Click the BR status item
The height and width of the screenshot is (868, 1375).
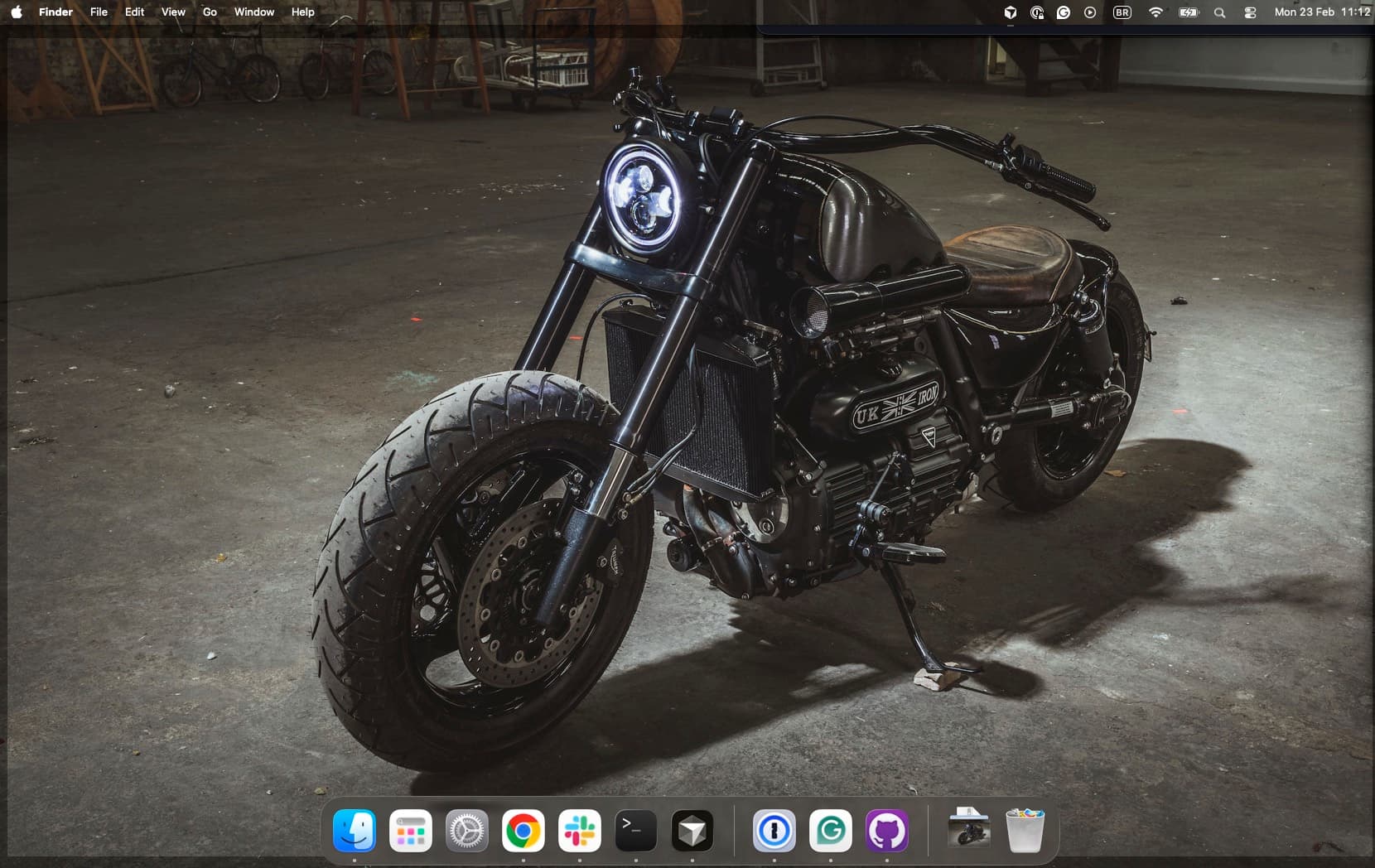[1122, 12]
